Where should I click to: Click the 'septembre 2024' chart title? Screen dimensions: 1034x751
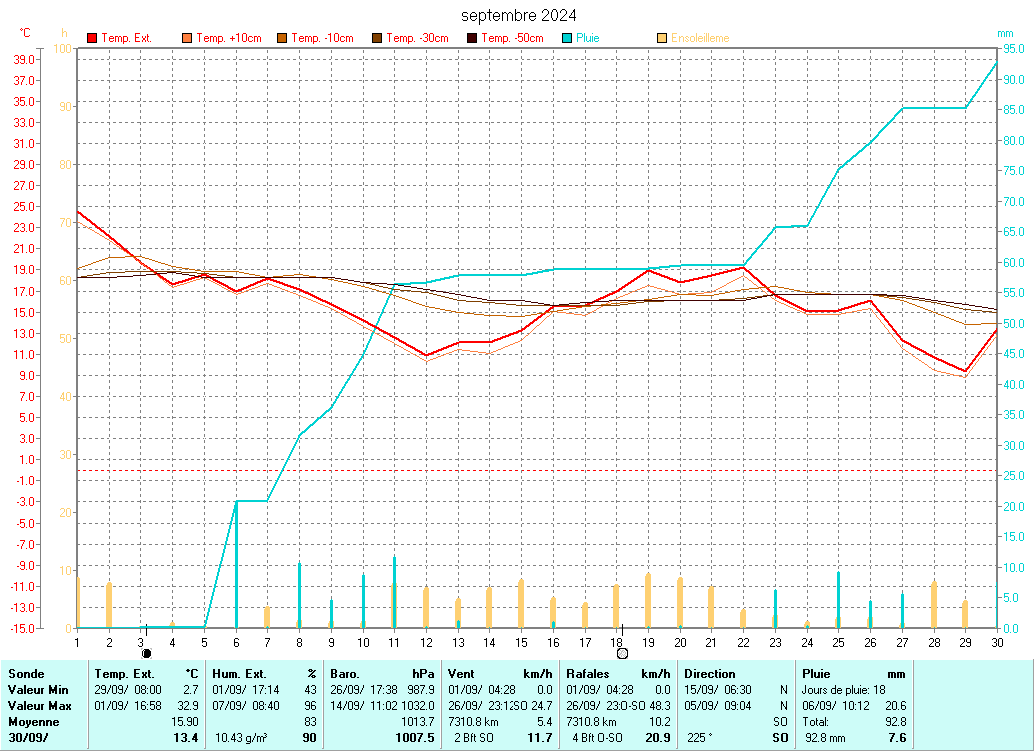(518, 15)
